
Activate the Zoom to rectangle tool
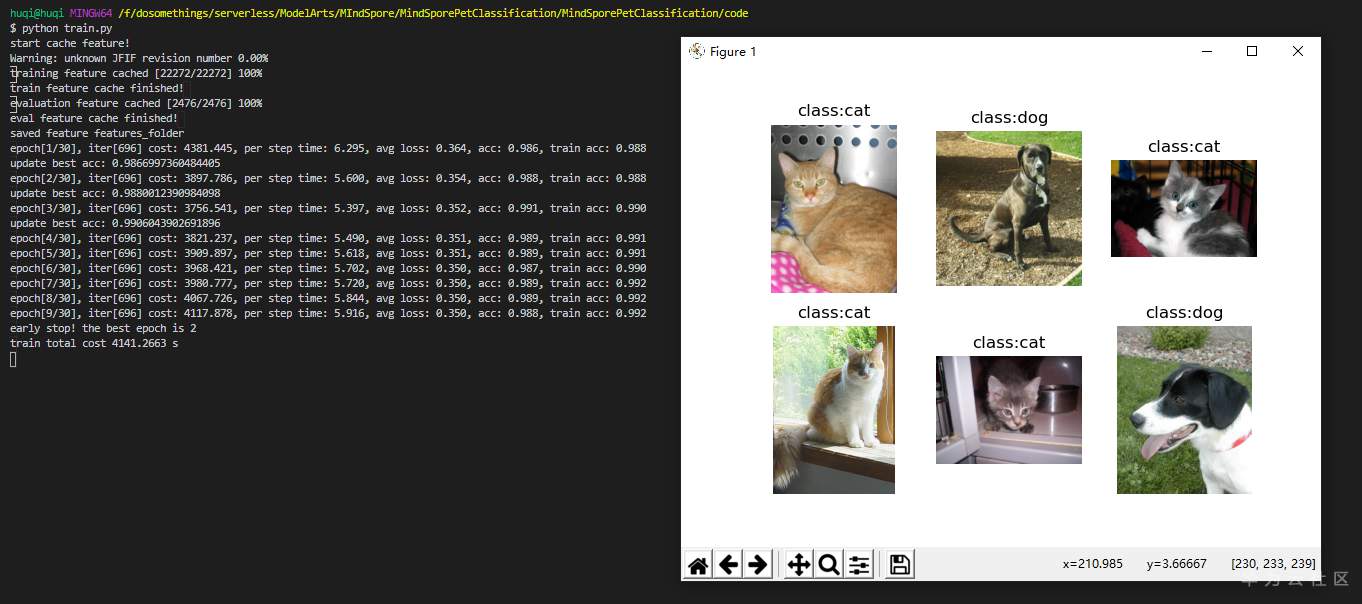pyautogui.click(x=828, y=565)
